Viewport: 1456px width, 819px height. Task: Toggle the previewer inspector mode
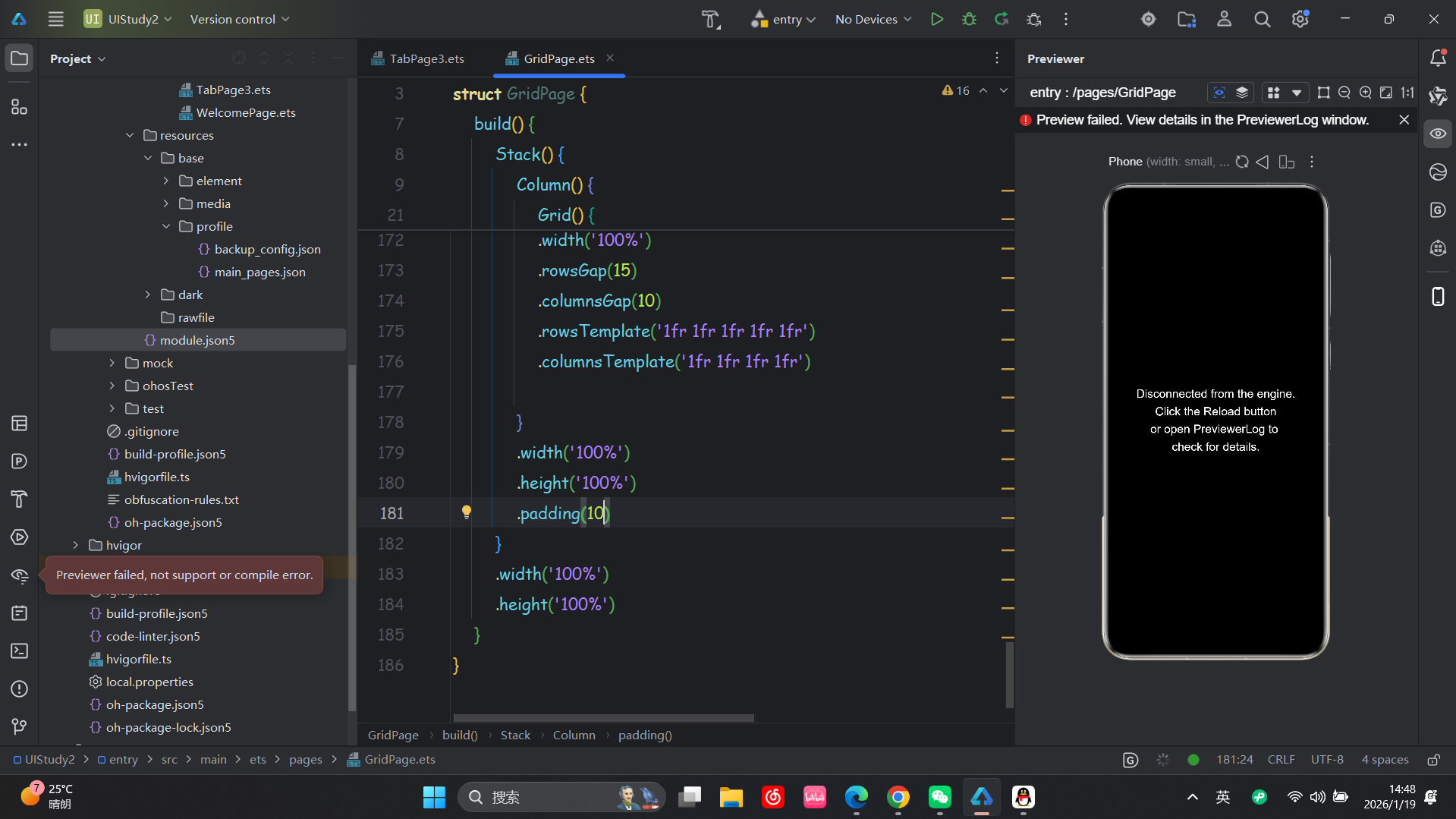1219,93
